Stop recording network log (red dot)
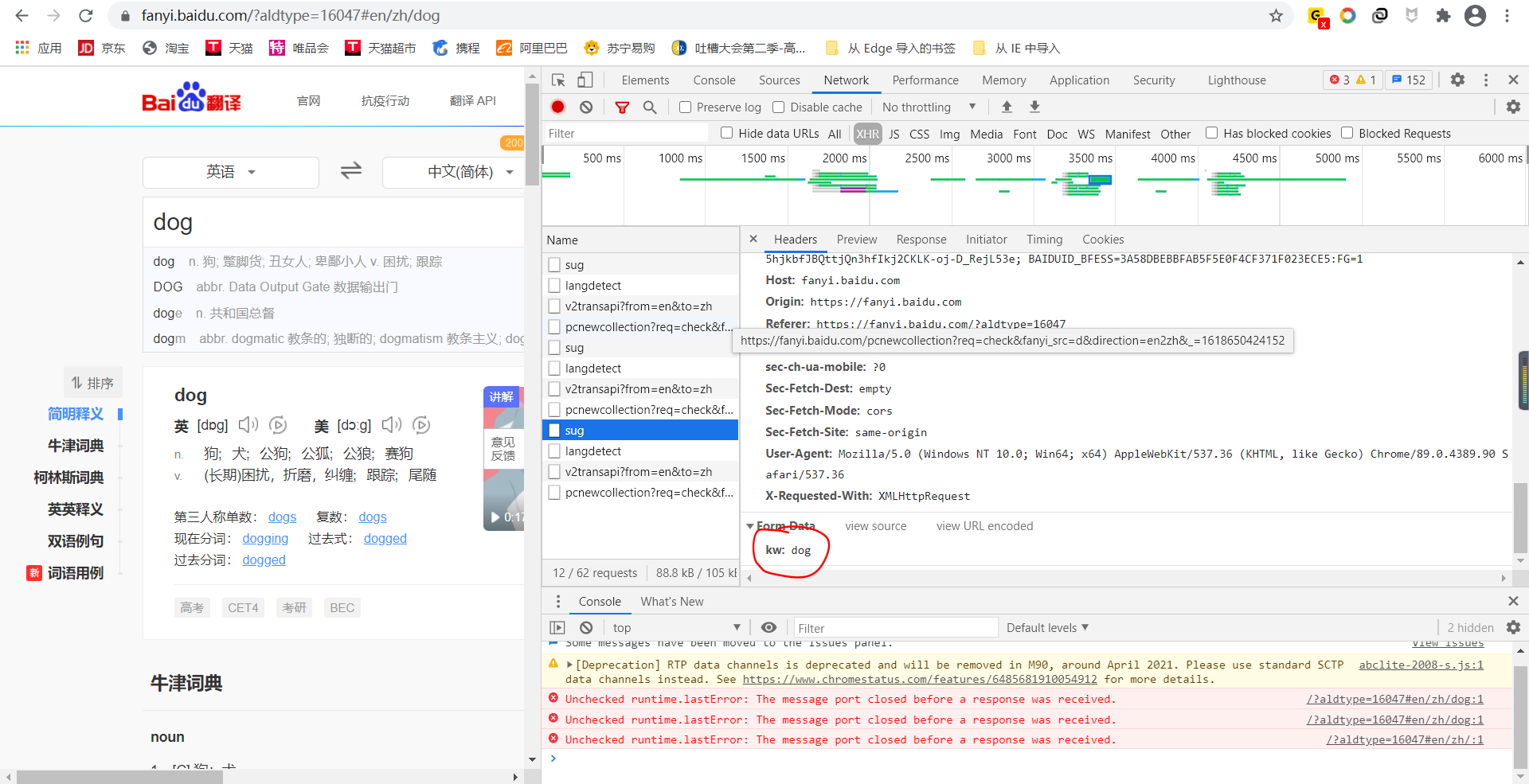The width and height of the screenshot is (1529, 784). click(x=557, y=107)
